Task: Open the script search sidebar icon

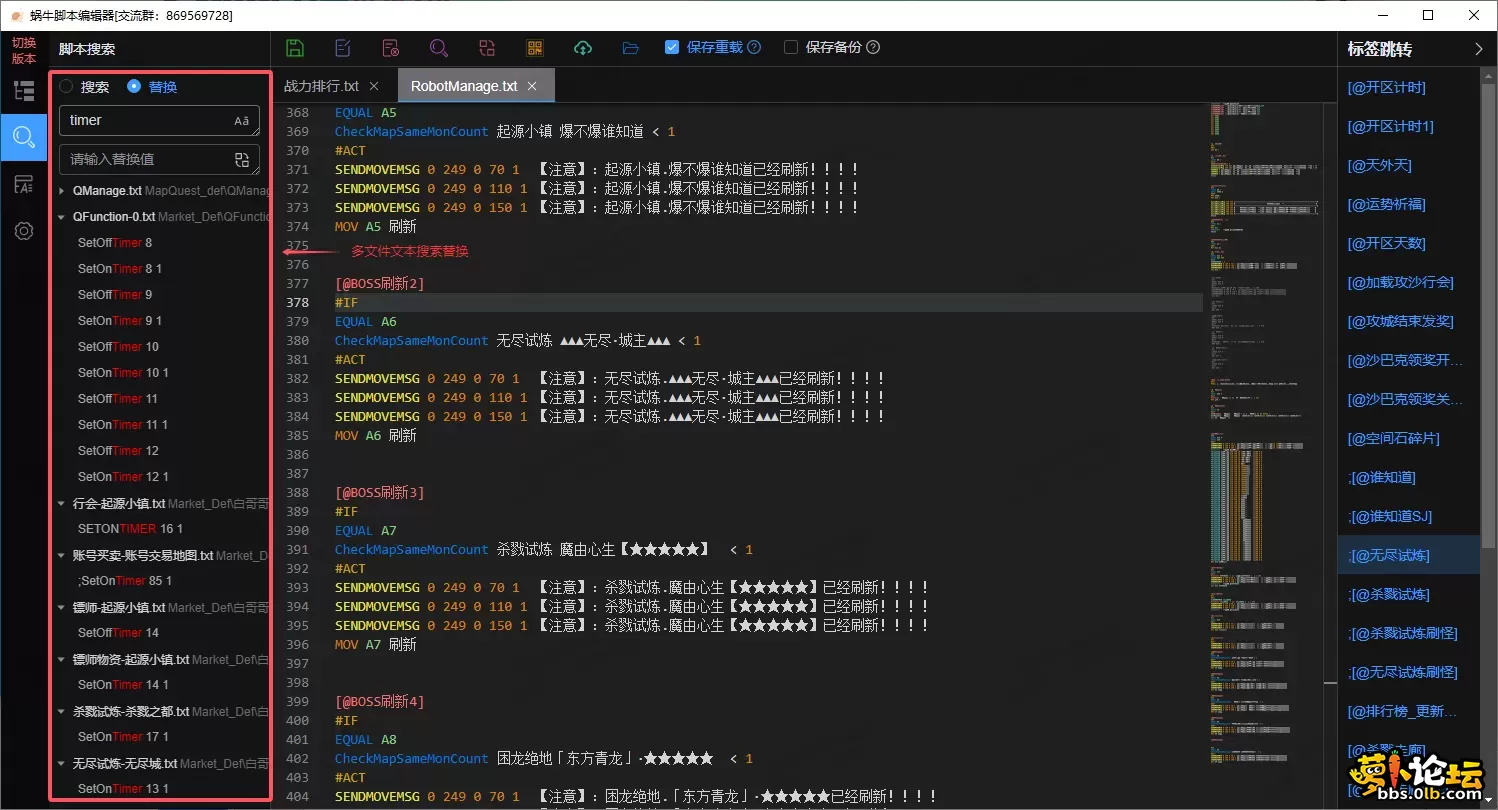Action: (24, 137)
